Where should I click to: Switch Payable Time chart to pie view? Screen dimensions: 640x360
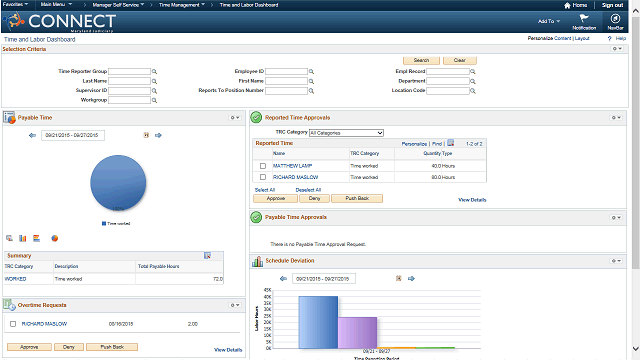point(54,238)
